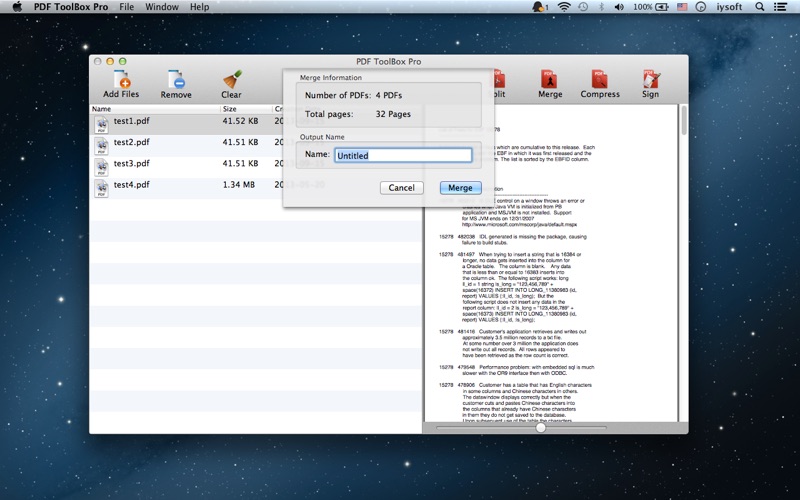This screenshot has height=500, width=800.
Task: Click the partially hidden Split toolbar icon
Action: 500,79
